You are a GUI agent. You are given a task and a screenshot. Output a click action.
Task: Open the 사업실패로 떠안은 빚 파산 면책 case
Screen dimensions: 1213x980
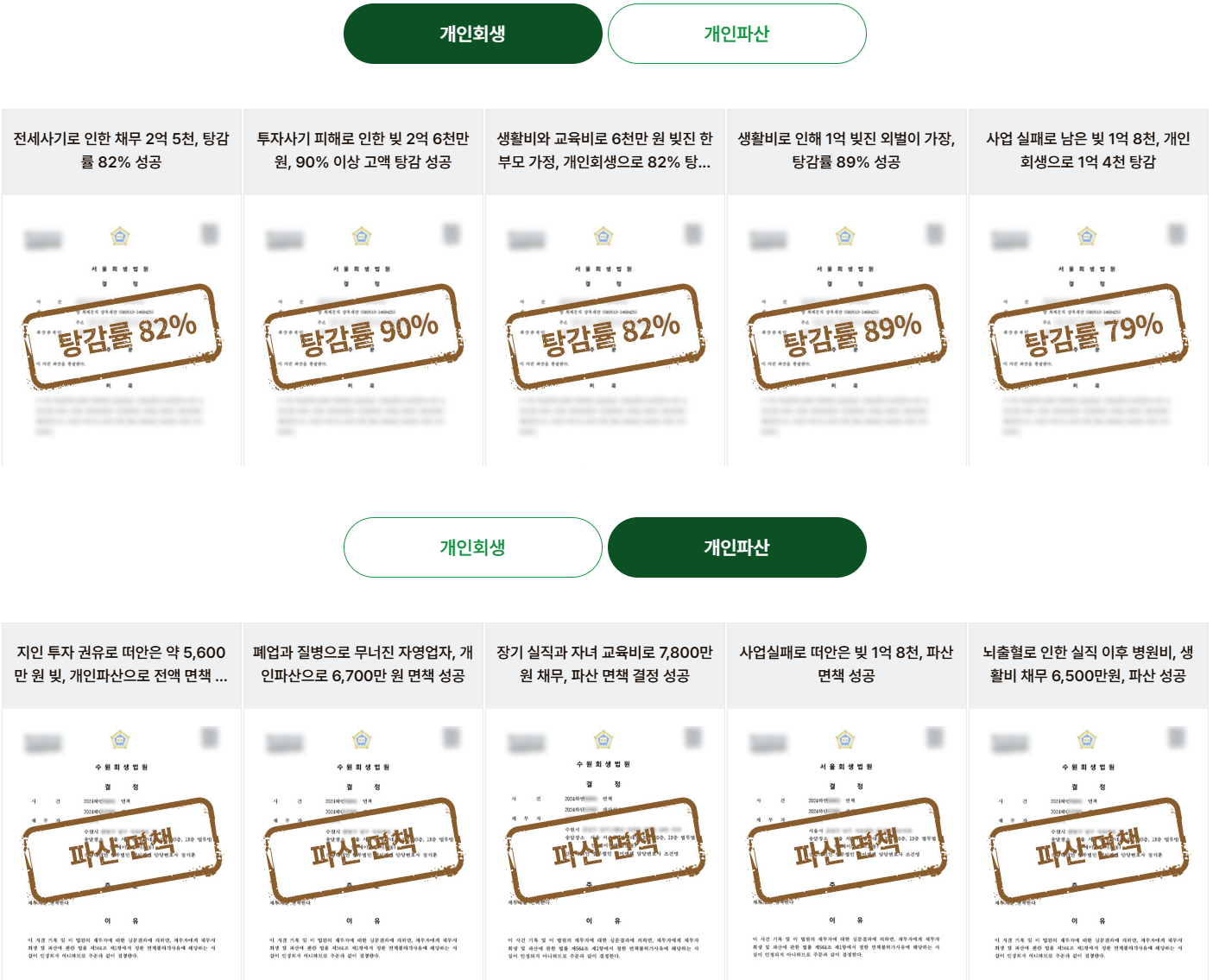tap(847, 664)
